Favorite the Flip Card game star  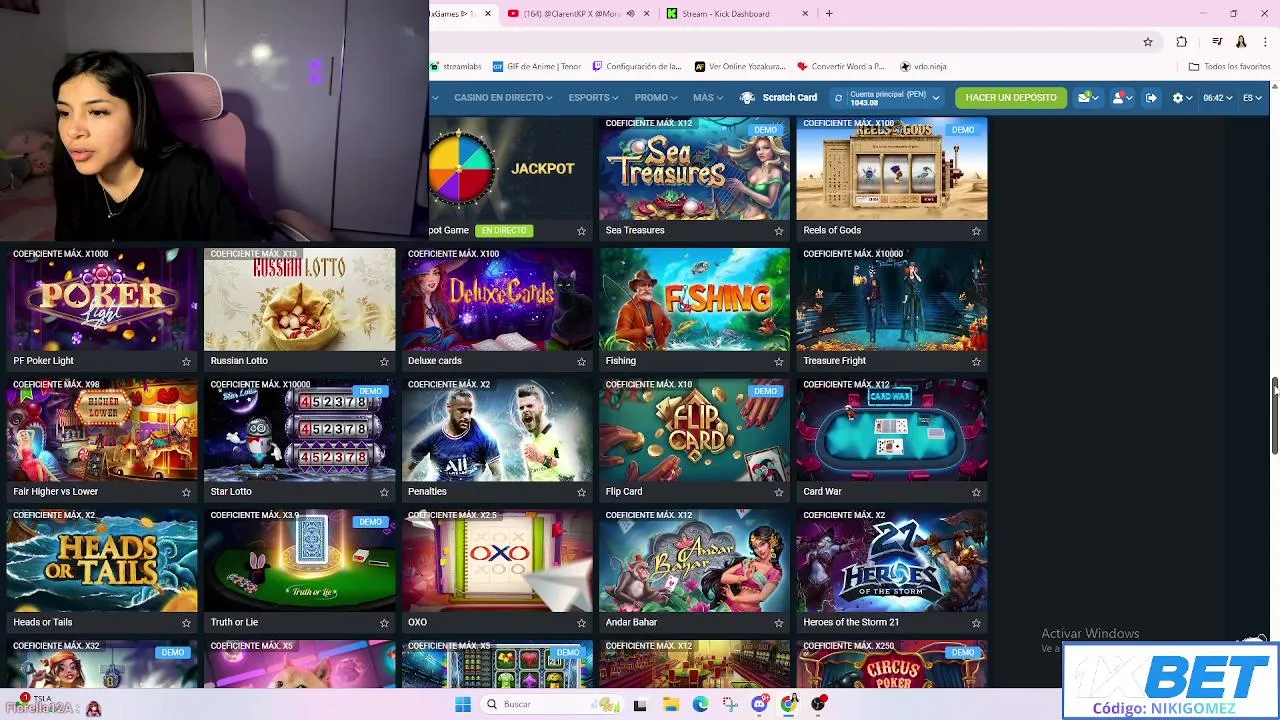click(x=779, y=492)
